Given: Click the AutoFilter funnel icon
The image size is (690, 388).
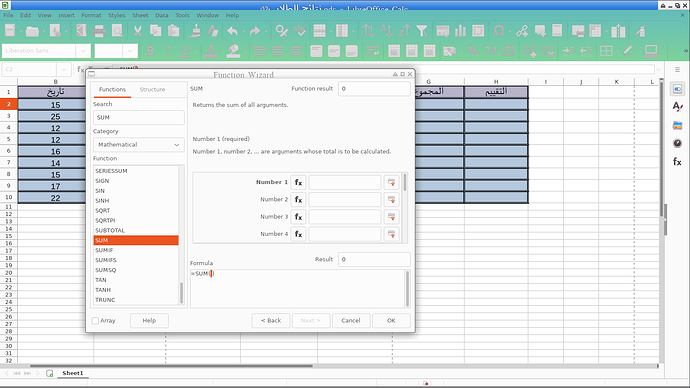Looking at the screenshot, I should 422,31.
